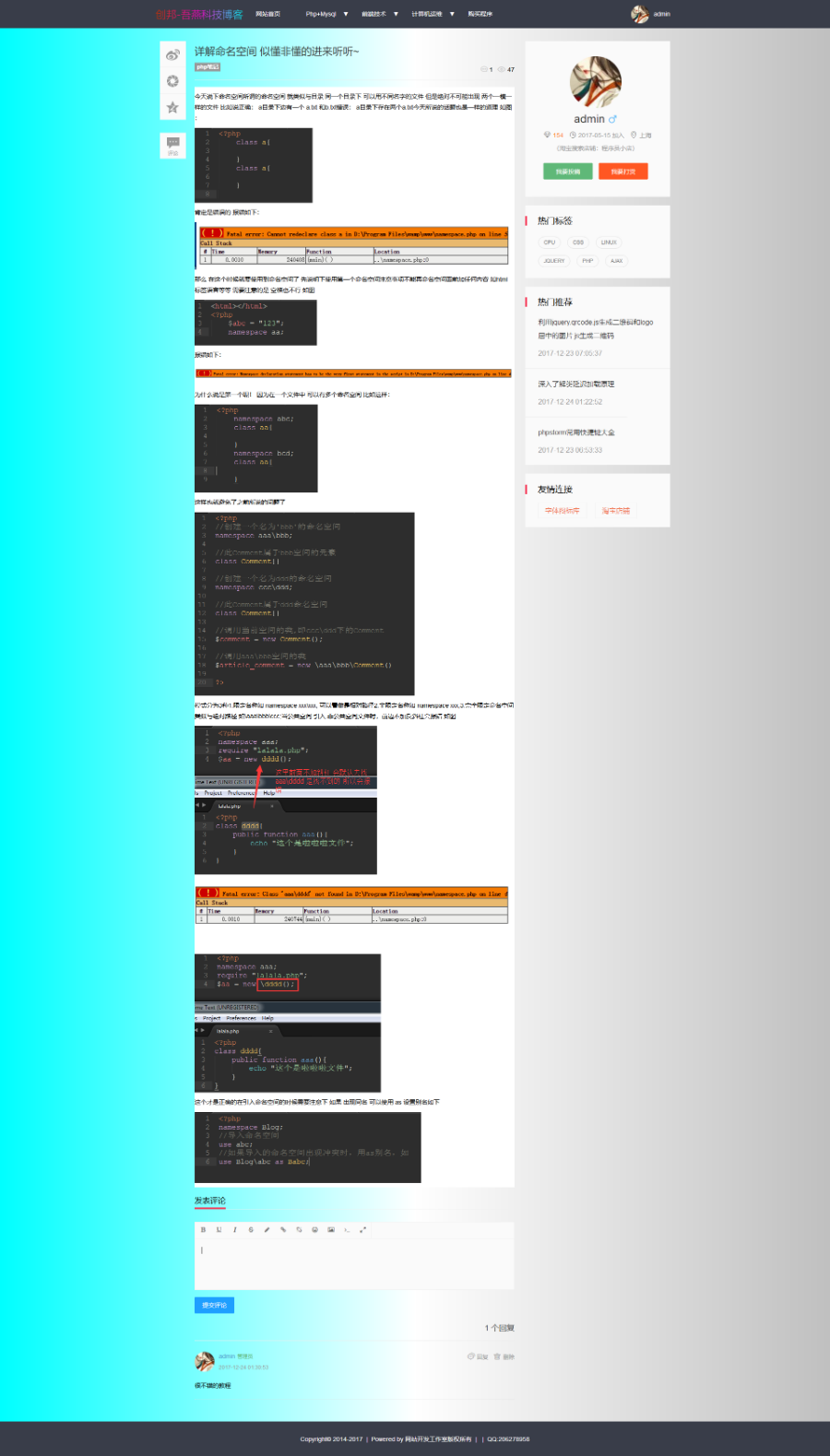Open the 购买程序 navigation item
Image resolution: width=830 pixels, height=1456 pixels.
[x=480, y=14]
